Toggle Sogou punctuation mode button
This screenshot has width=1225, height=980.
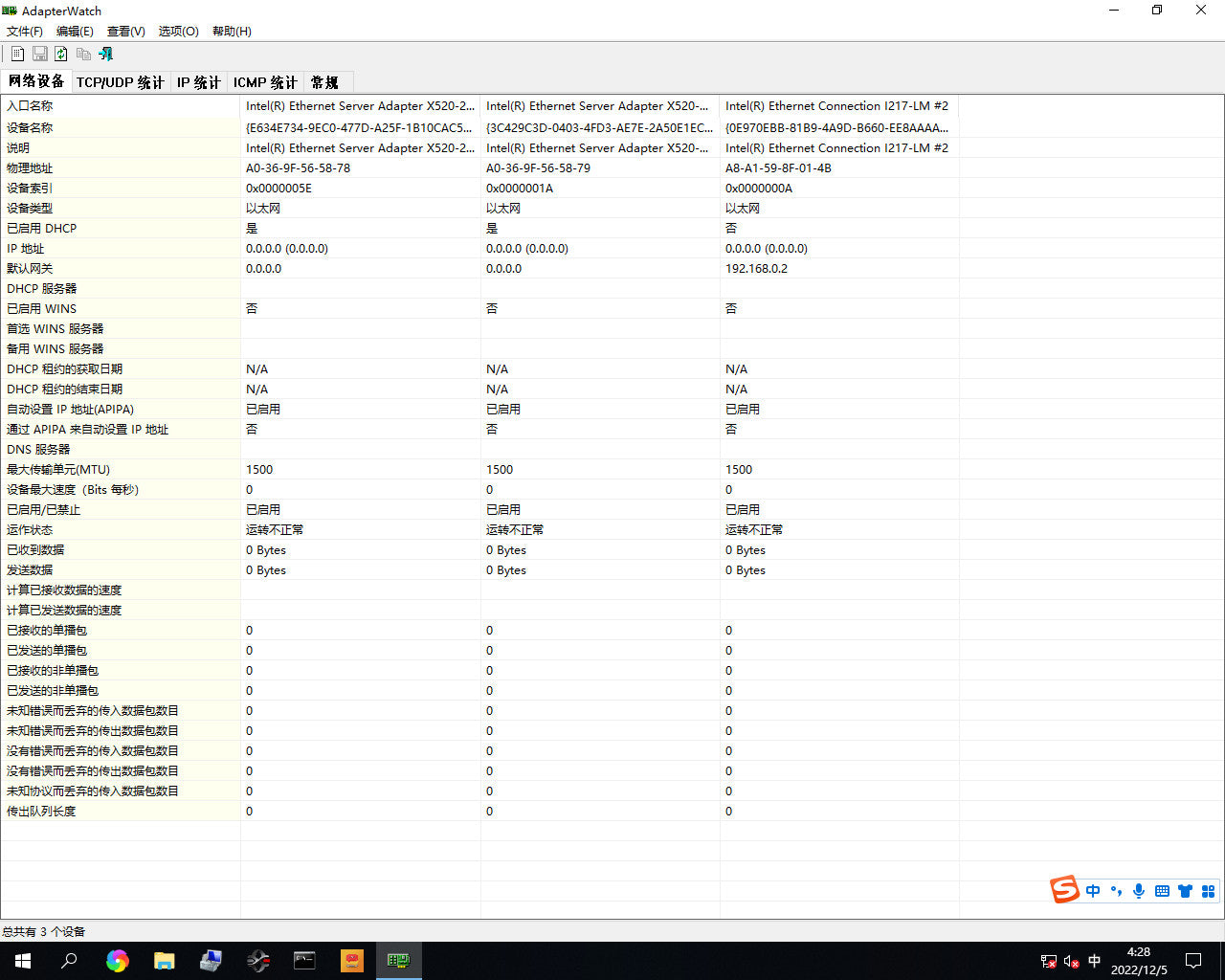[1116, 891]
